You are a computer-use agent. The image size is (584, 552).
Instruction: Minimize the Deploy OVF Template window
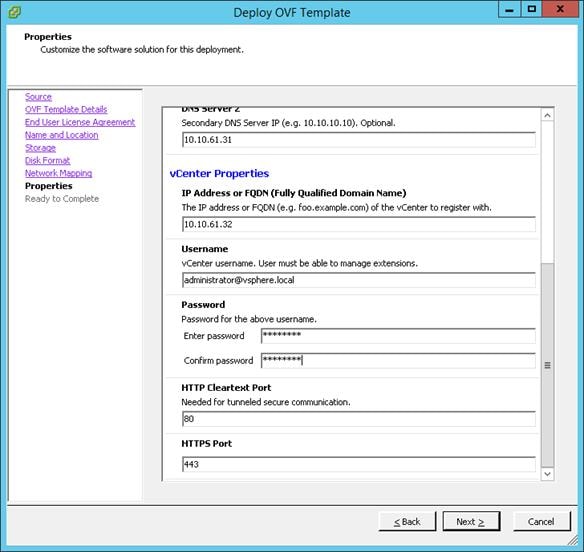tap(509, 9)
